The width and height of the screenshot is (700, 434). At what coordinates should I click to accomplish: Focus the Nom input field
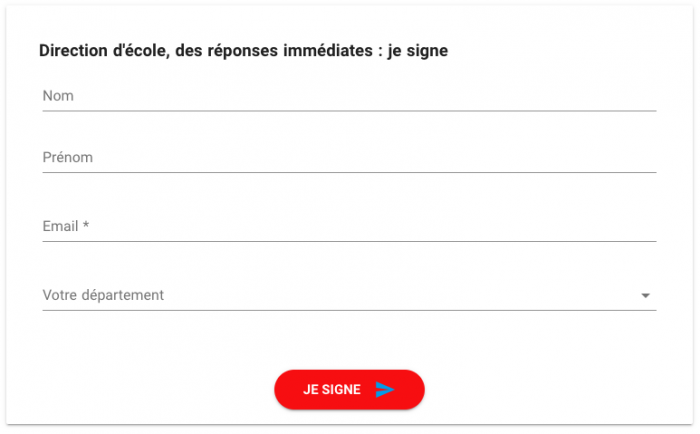(349, 96)
